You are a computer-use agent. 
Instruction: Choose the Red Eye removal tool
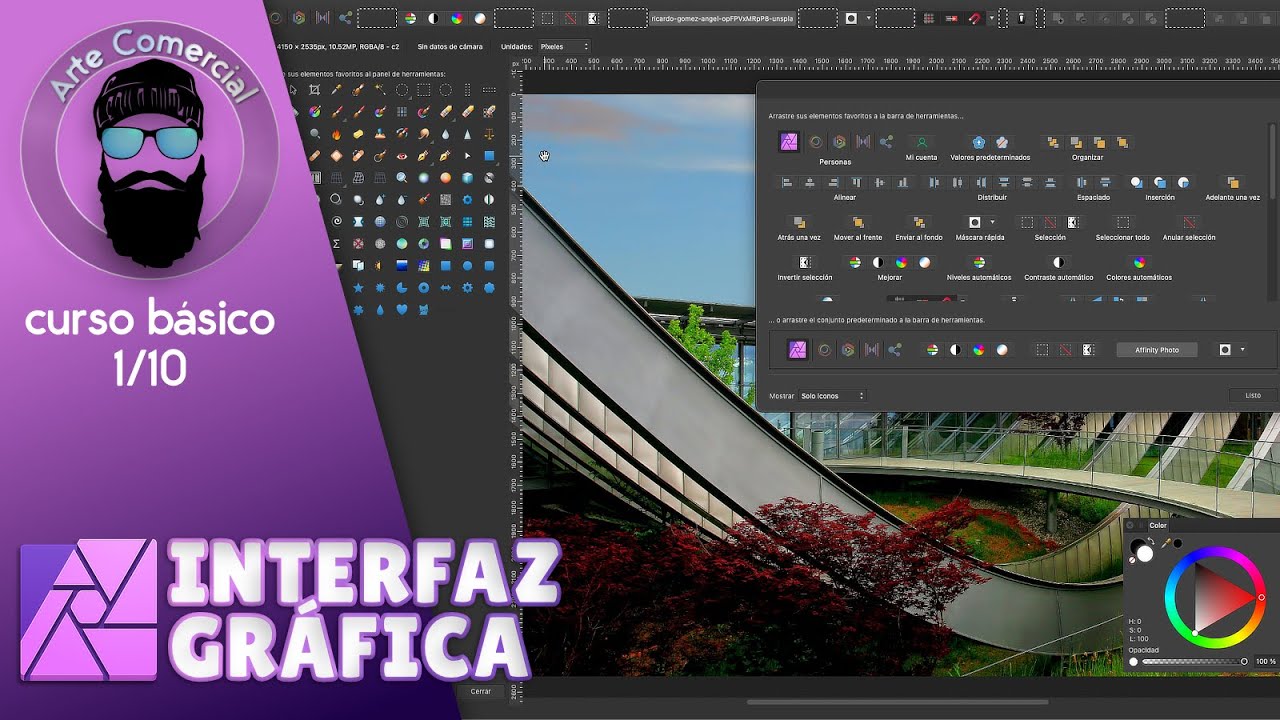(402, 156)
